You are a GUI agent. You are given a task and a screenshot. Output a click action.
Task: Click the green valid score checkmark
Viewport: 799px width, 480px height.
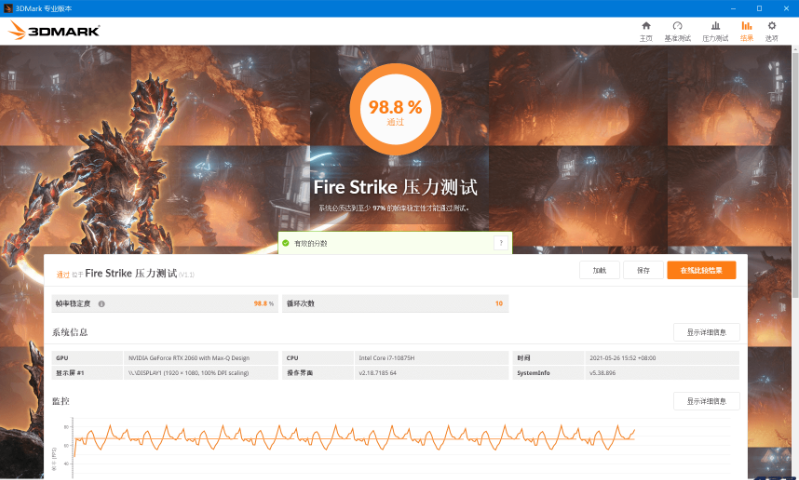(286, 243)
